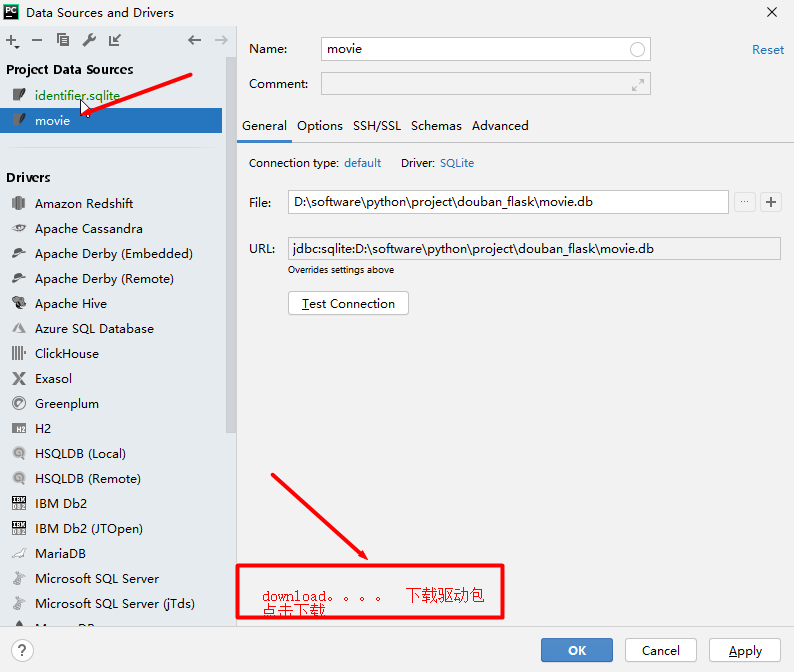This screenshot has width=794, height=672.
Task: Click the Reset link
Action: pos(768,50)
